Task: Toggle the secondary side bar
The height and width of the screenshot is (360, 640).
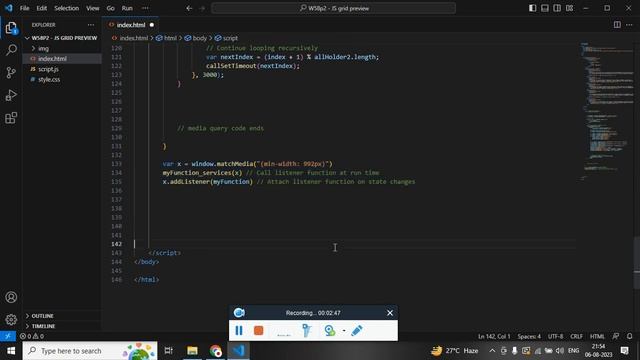Action: point(557,8)
